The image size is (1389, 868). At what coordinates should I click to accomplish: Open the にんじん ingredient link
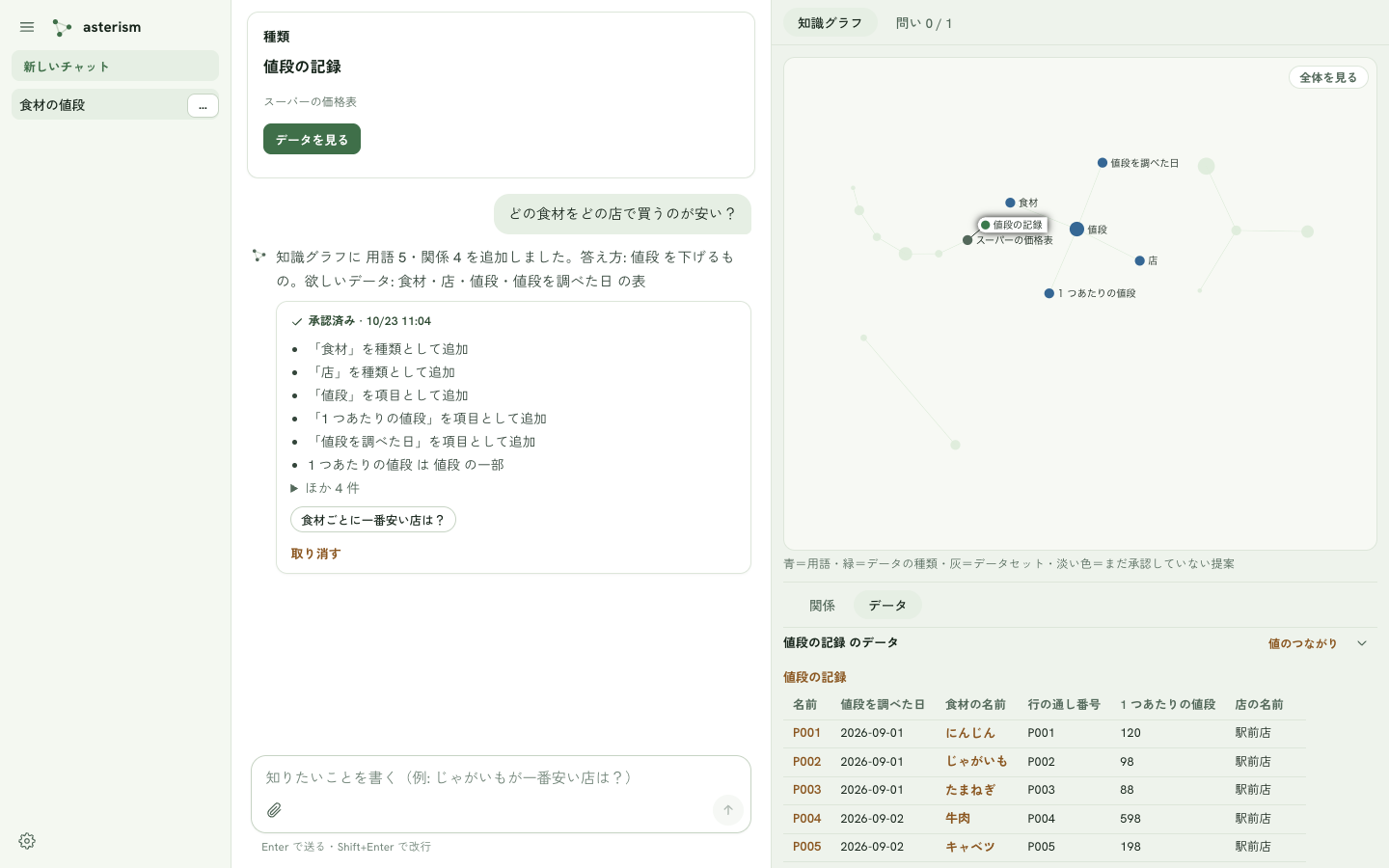[x=969, y=733]
